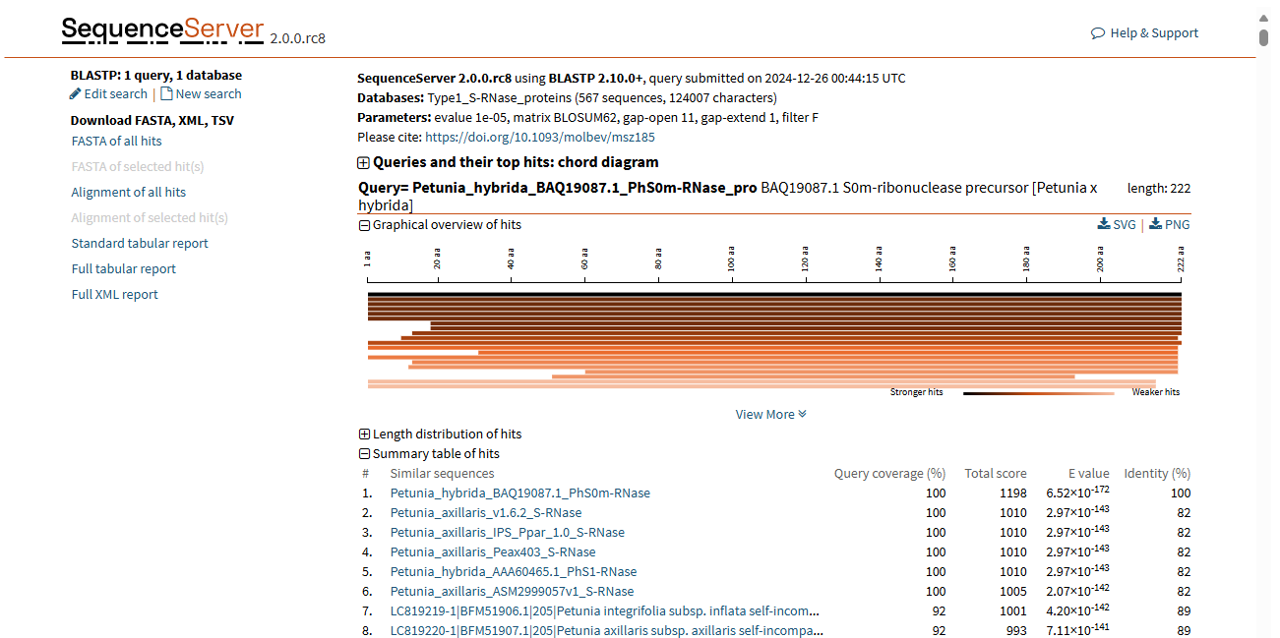1280x638 pixels.
Task: Expand Length distribution of hits
Action: (364, 435)
